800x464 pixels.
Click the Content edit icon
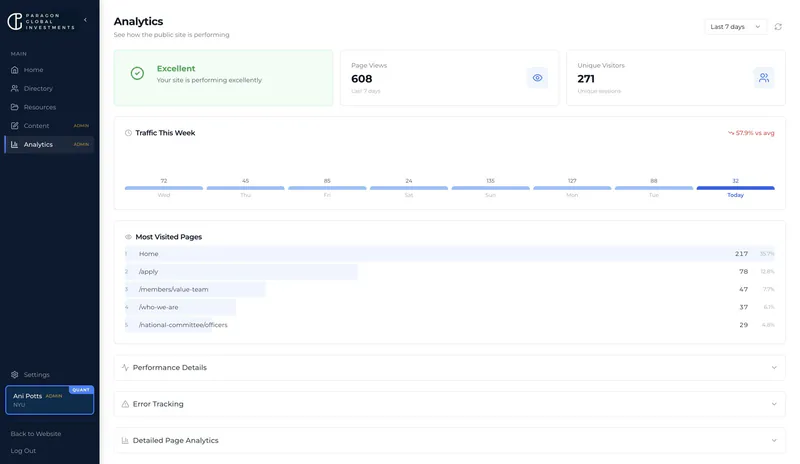pyautogui.click(x=15, y=126)
